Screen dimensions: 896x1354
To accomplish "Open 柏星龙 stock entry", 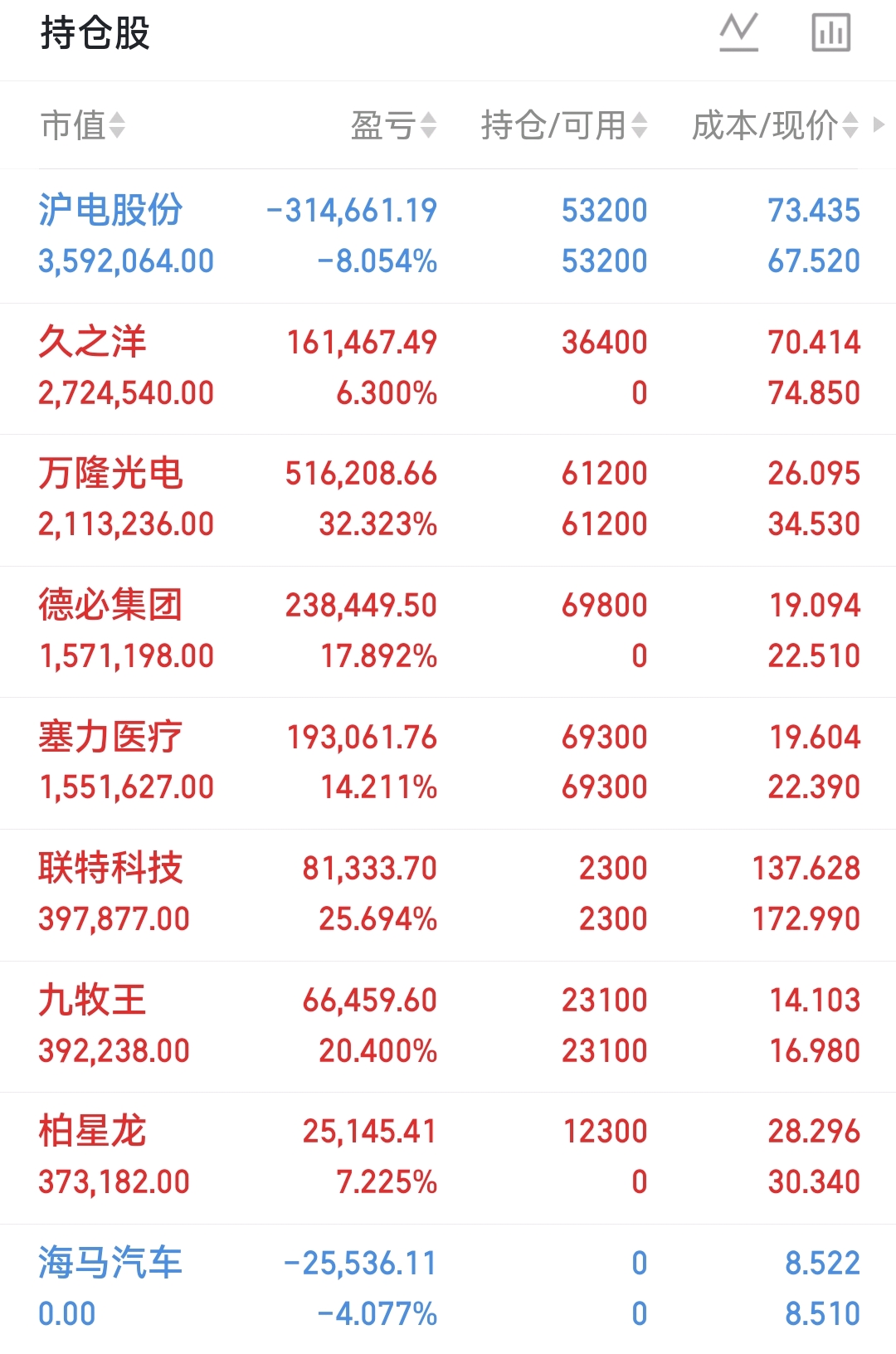I will pos(92,1131).
